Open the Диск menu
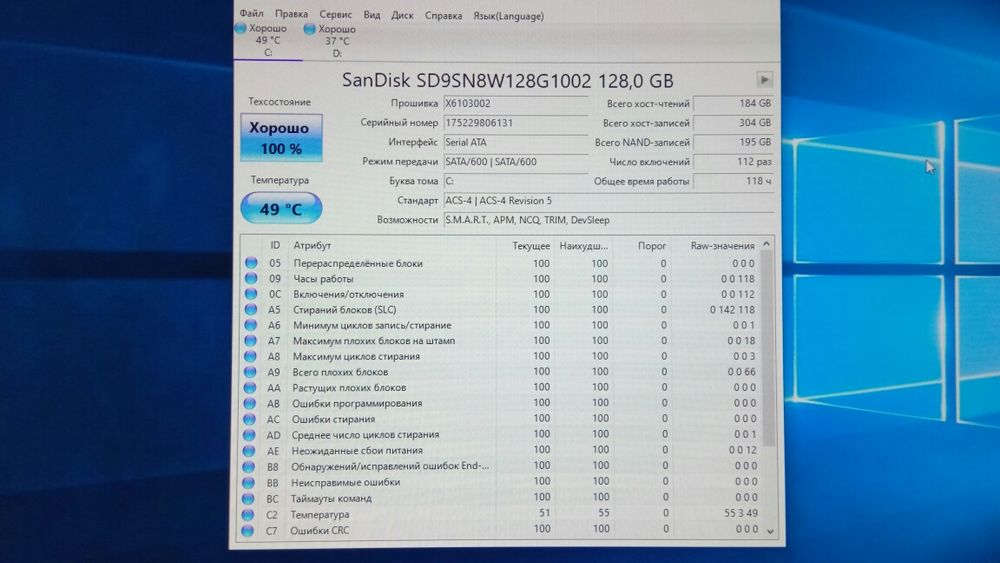 [402, 15]
